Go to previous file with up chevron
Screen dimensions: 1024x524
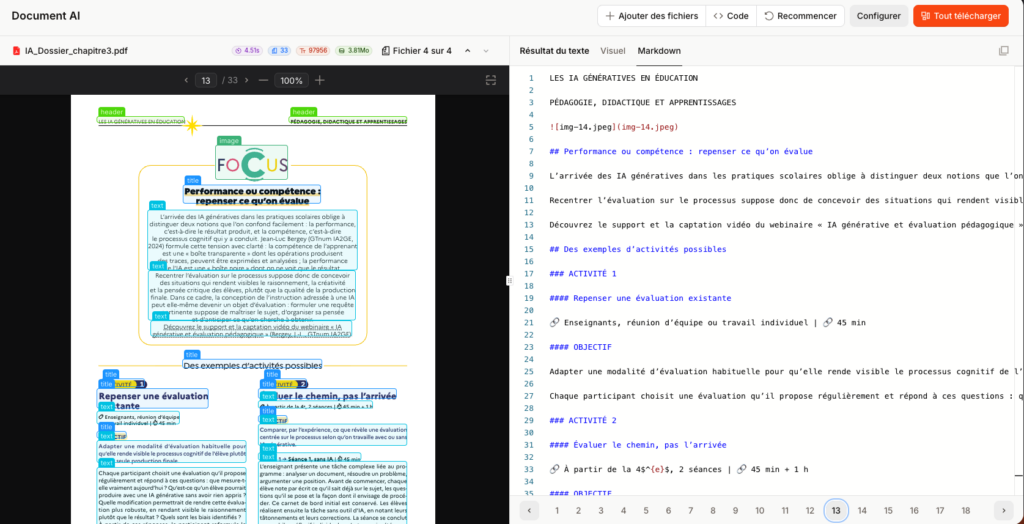pyautogui.click(x=467, y=50)
